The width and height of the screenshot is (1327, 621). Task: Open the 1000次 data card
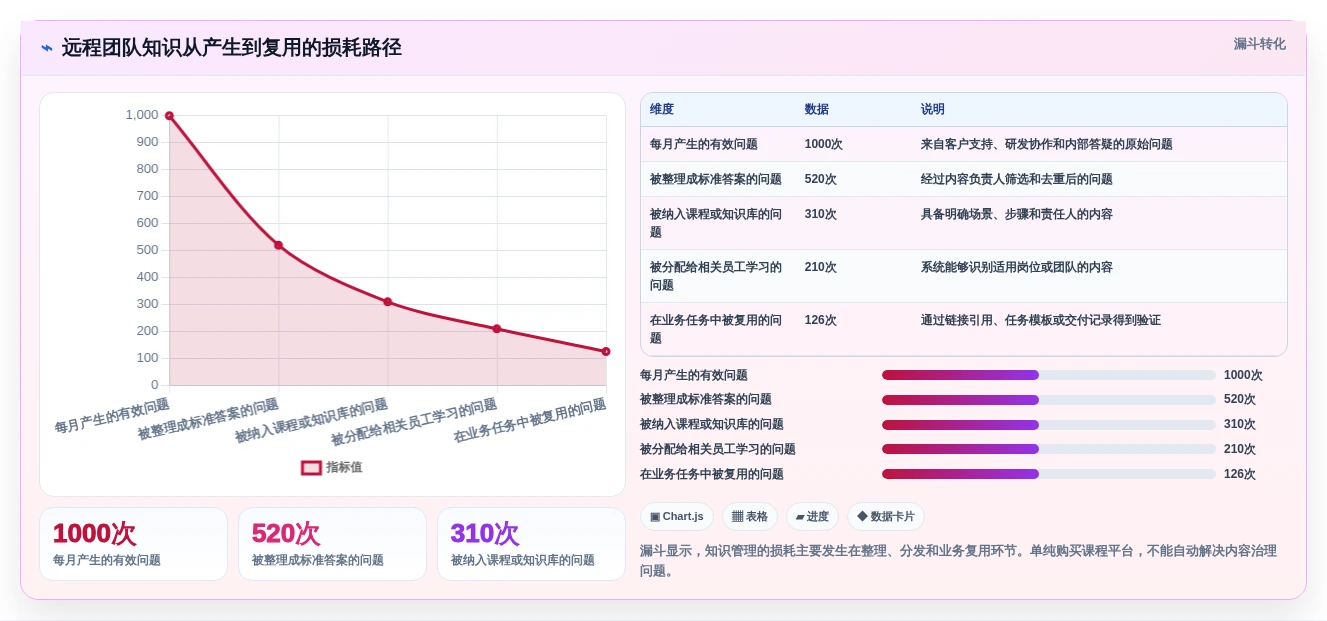click(x=133, y=544)
